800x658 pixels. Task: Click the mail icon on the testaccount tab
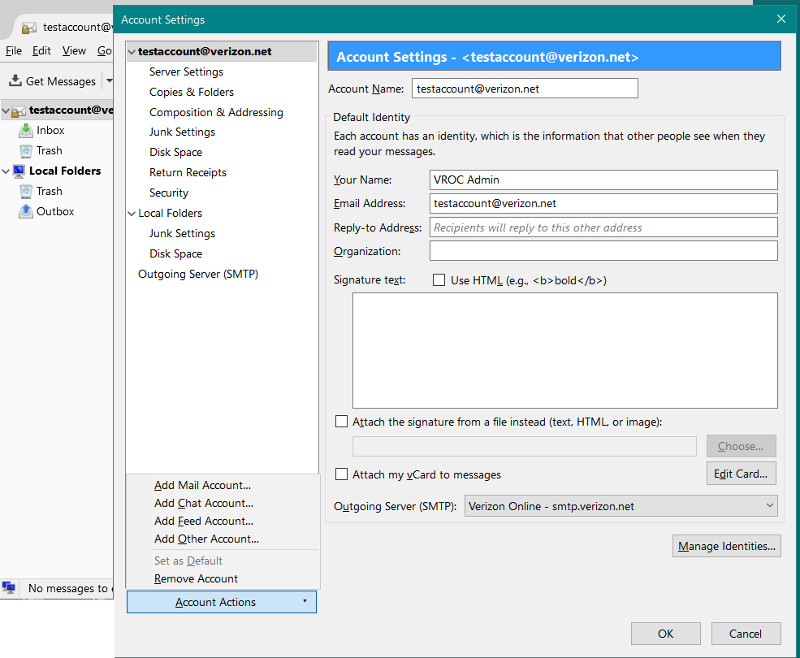click(29, 28)
